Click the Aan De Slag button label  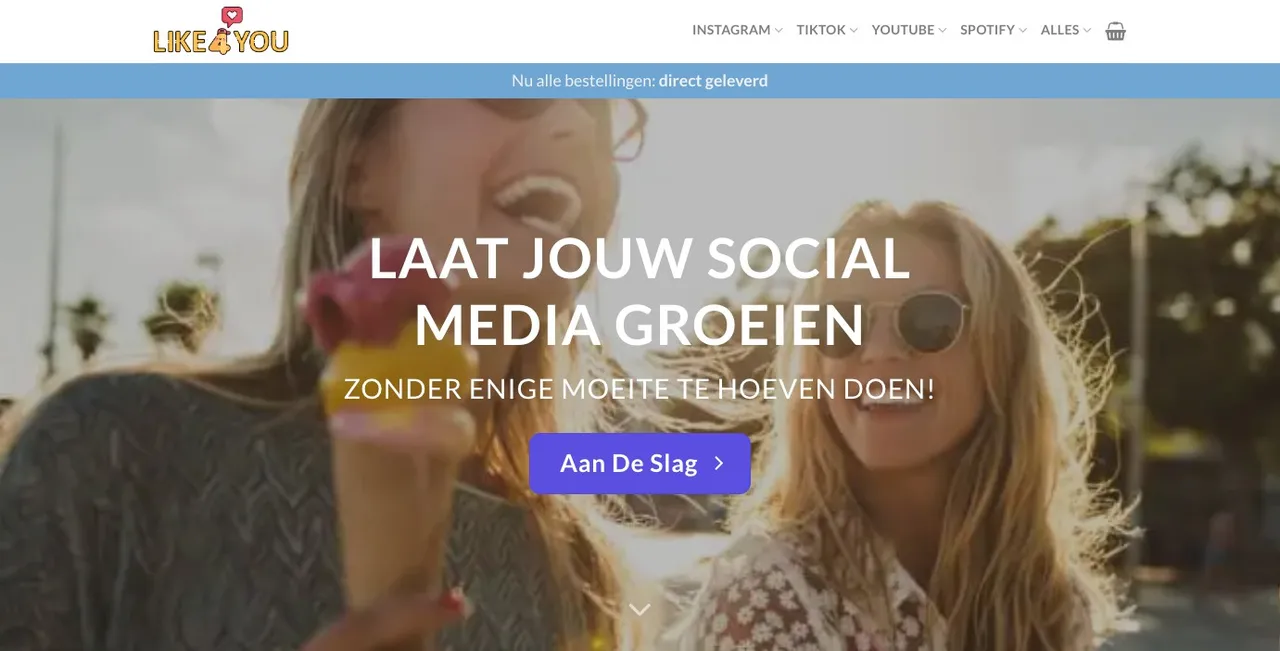tap(628, 463)
